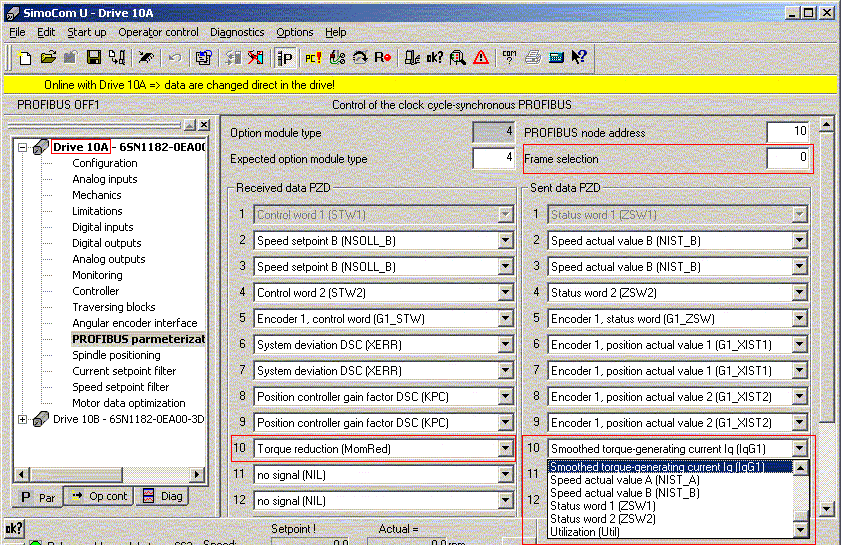Select Spindle positioning in the tree
Image resolution: width=841 pixels, height=545 pixels.
click(x=116, y=355)
